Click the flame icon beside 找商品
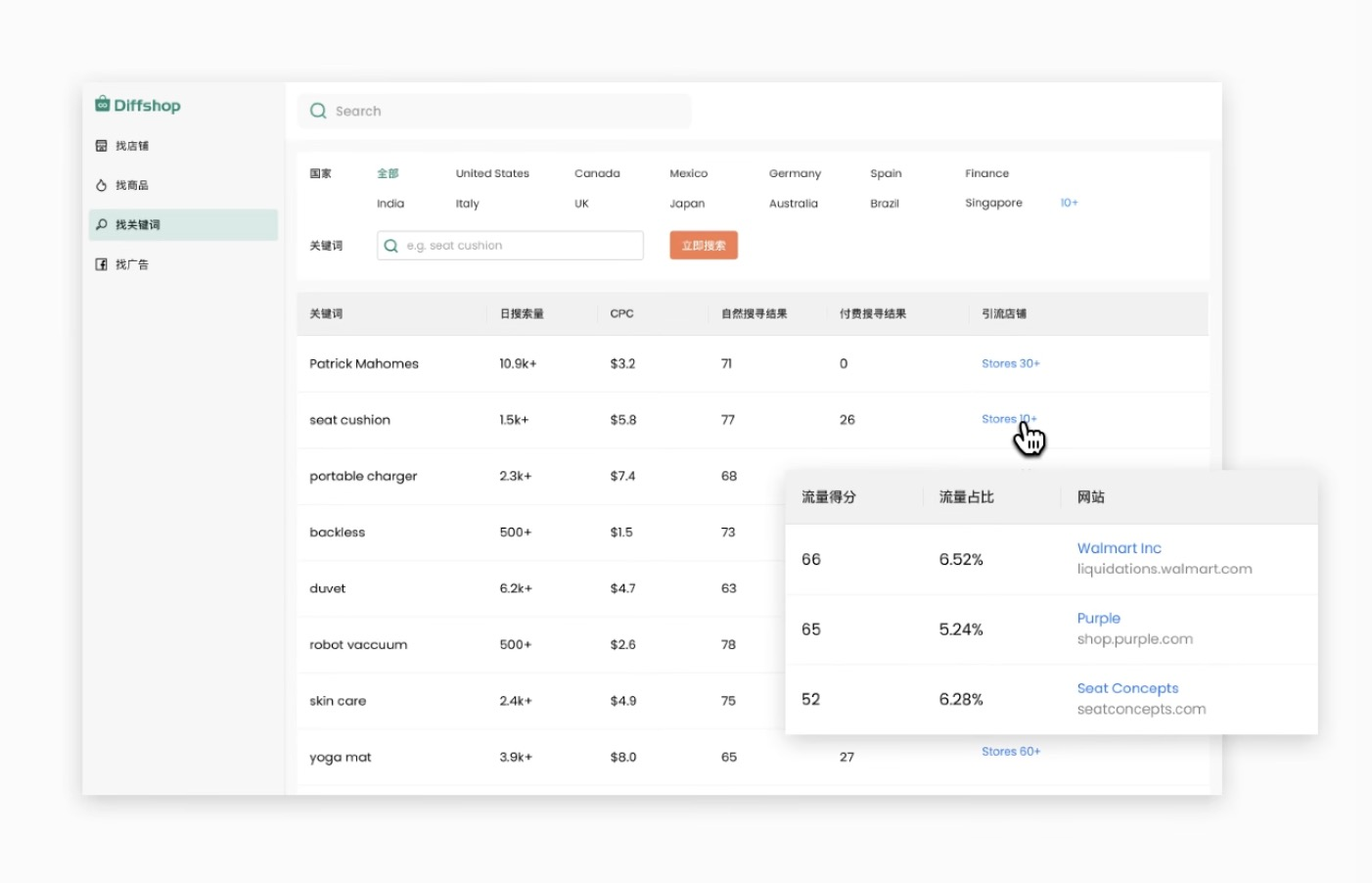The image size is (1372, 883). [x=101, y=185]
